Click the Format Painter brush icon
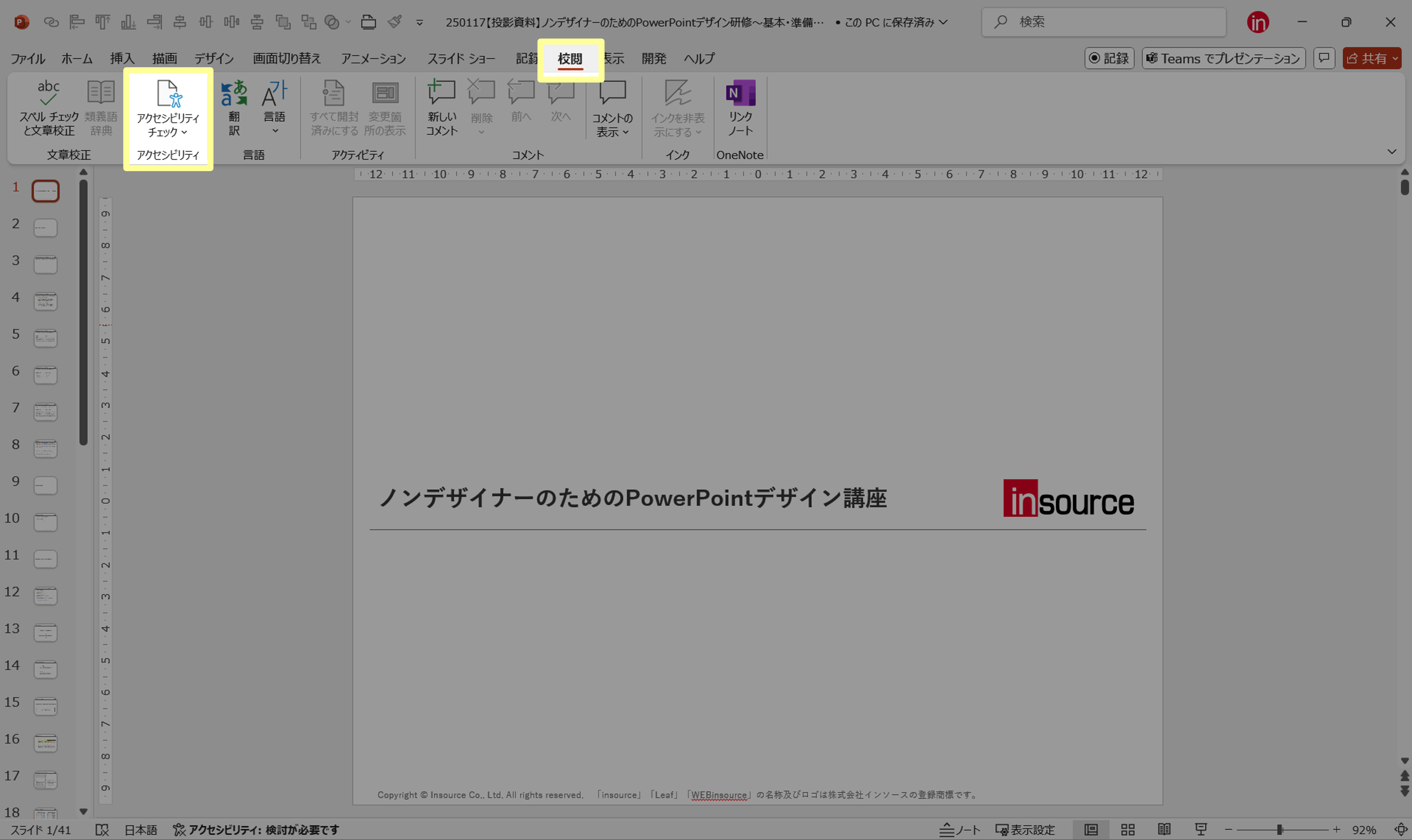Viewport: 1412px width, 840px height. coord(395,22)
